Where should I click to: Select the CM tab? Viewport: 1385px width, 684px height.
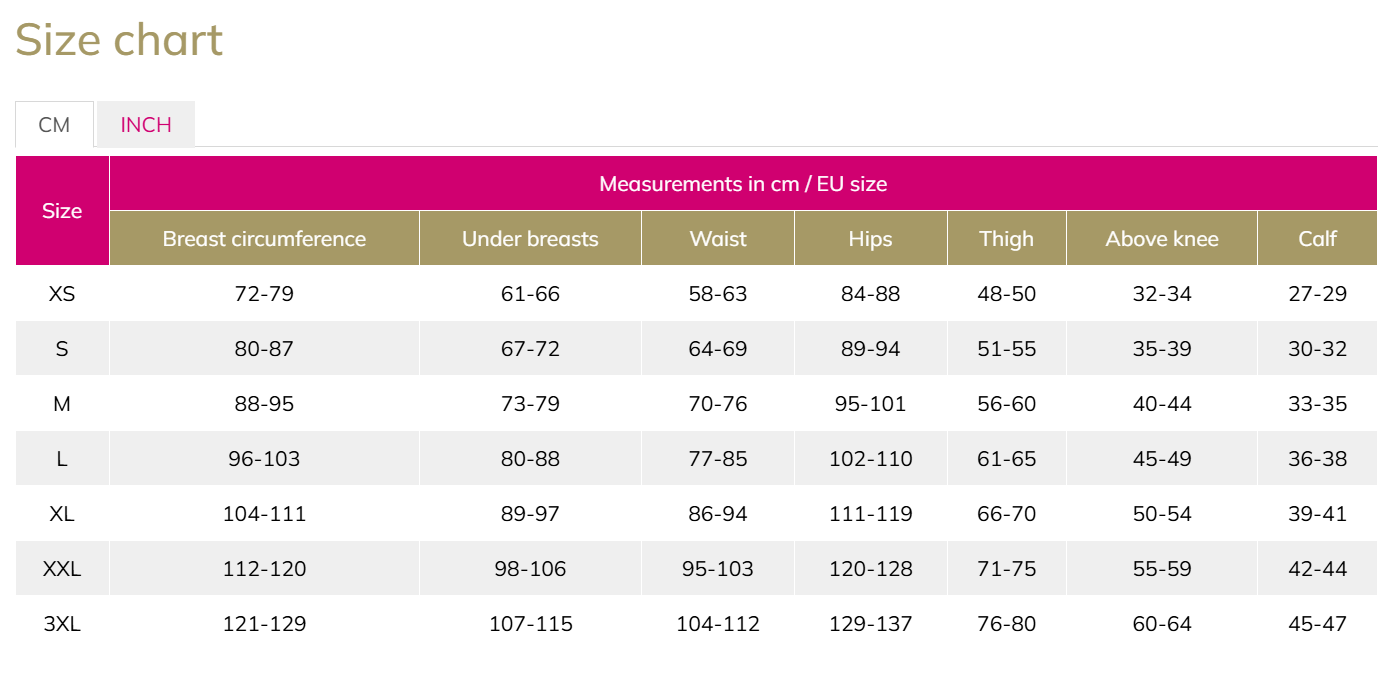55,125
